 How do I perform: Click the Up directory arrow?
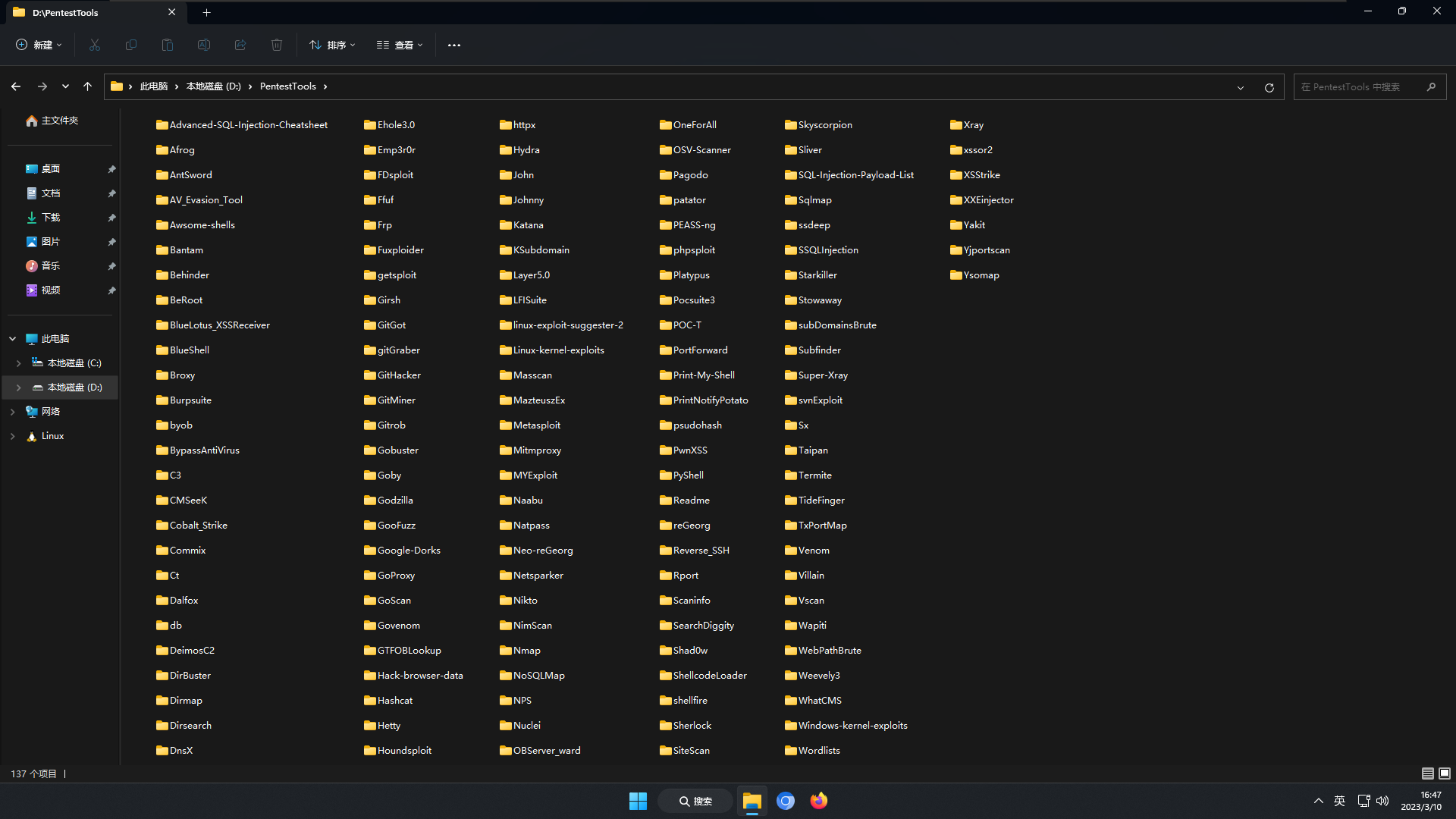click(x=88, y=86)
